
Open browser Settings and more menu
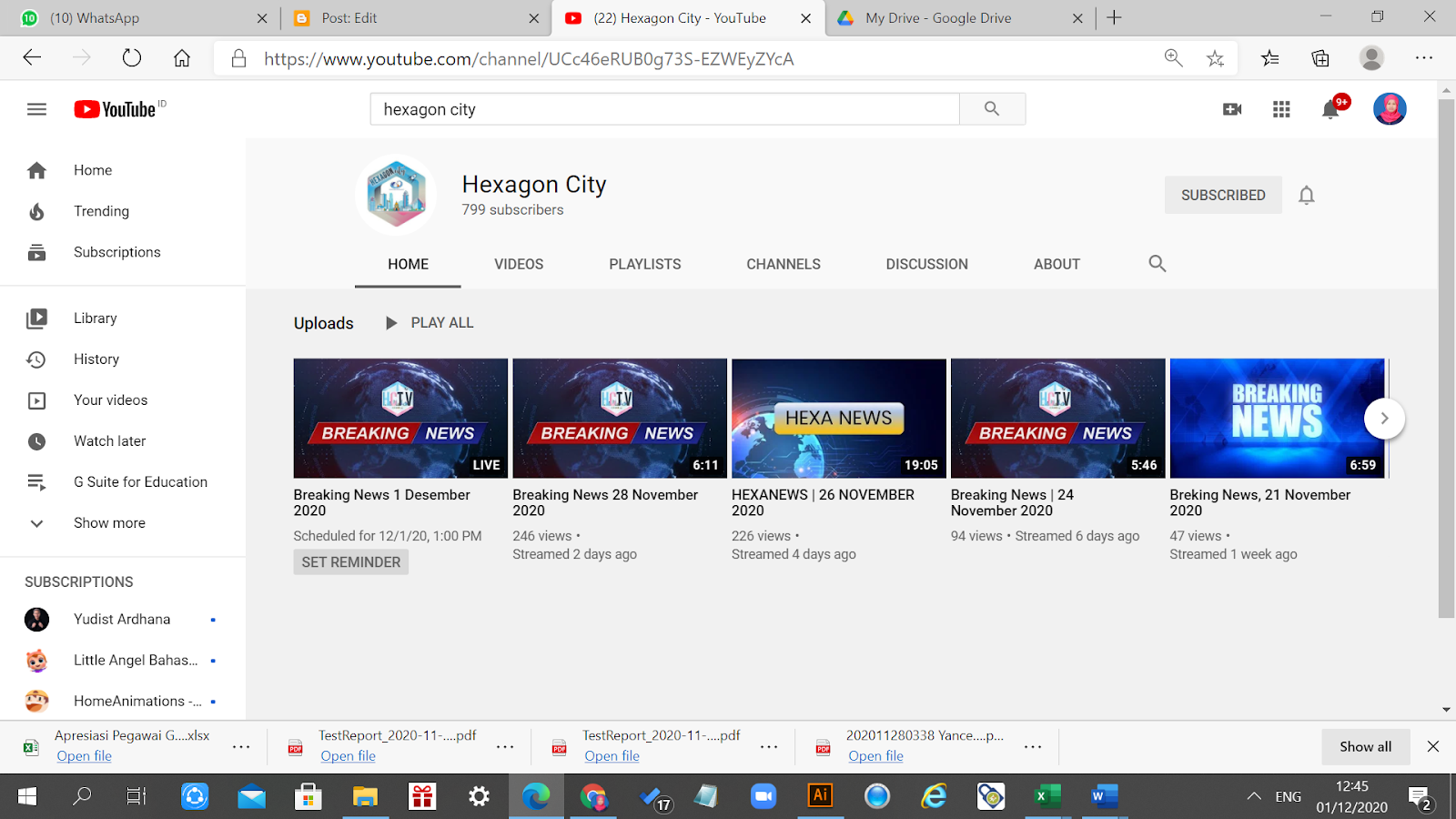point(1424,58)
